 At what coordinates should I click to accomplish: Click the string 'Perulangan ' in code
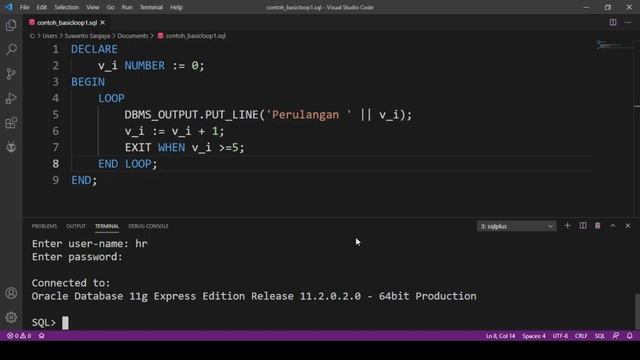pos(309,115)
